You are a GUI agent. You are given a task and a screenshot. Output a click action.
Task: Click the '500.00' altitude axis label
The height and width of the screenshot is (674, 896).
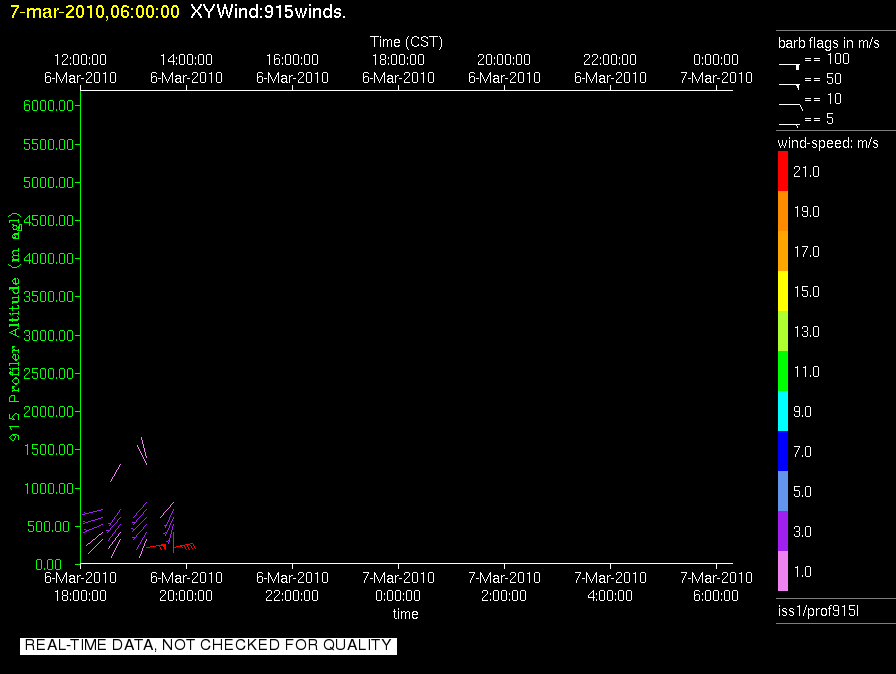(x=49, y=527)
